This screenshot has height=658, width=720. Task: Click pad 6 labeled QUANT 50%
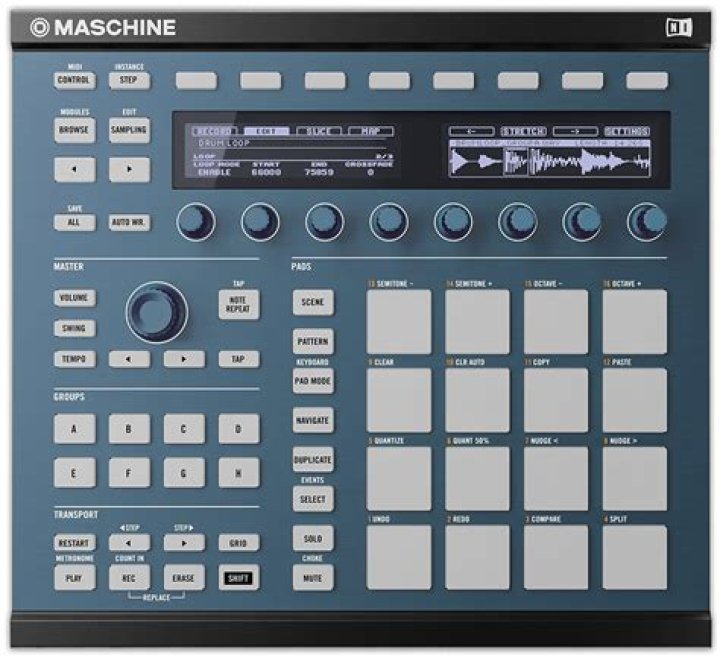(x=477, y=478)
